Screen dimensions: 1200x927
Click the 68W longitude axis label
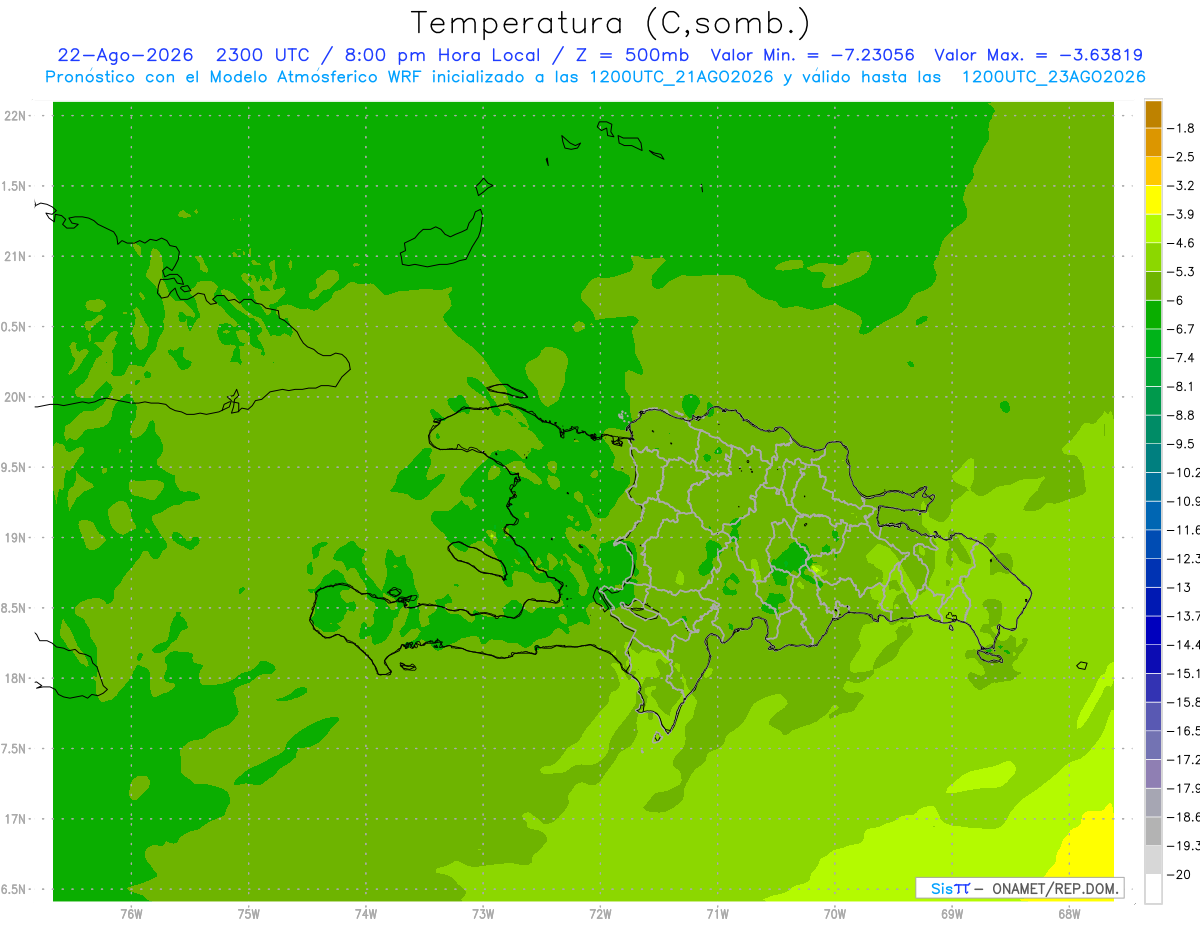click(x=1069, y=913)
